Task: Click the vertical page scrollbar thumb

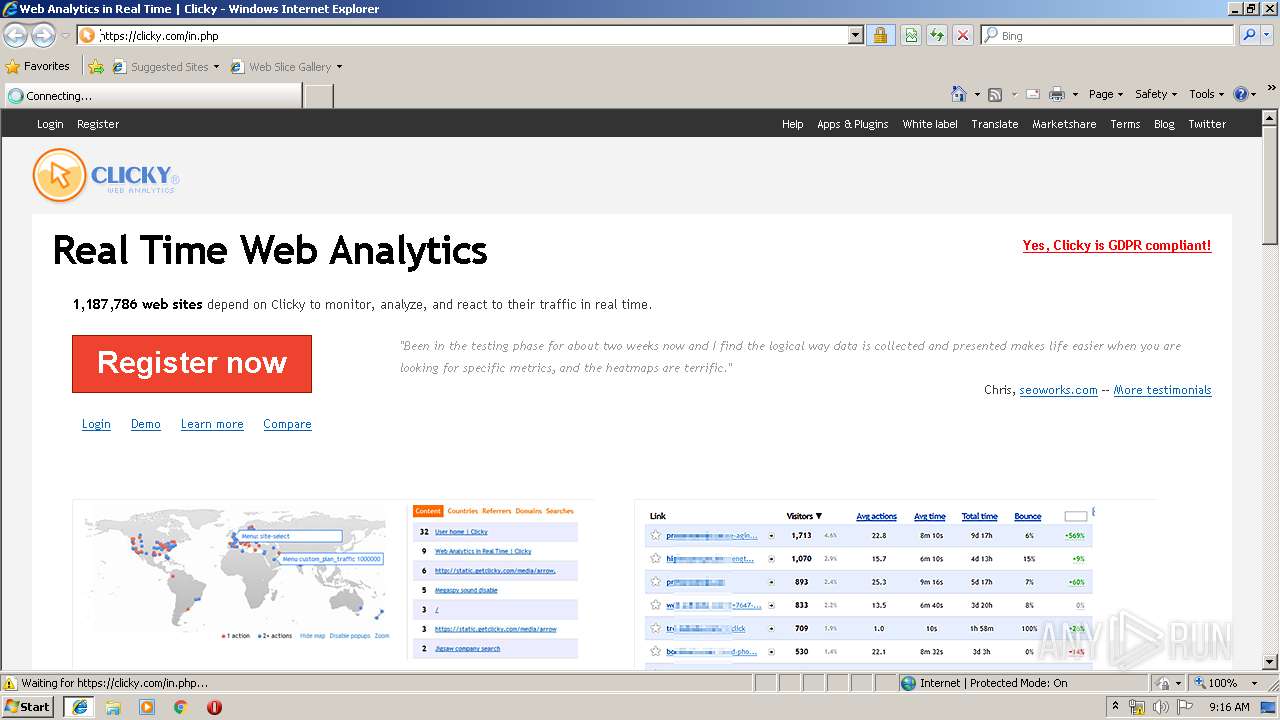Action: coord(1270,185)
